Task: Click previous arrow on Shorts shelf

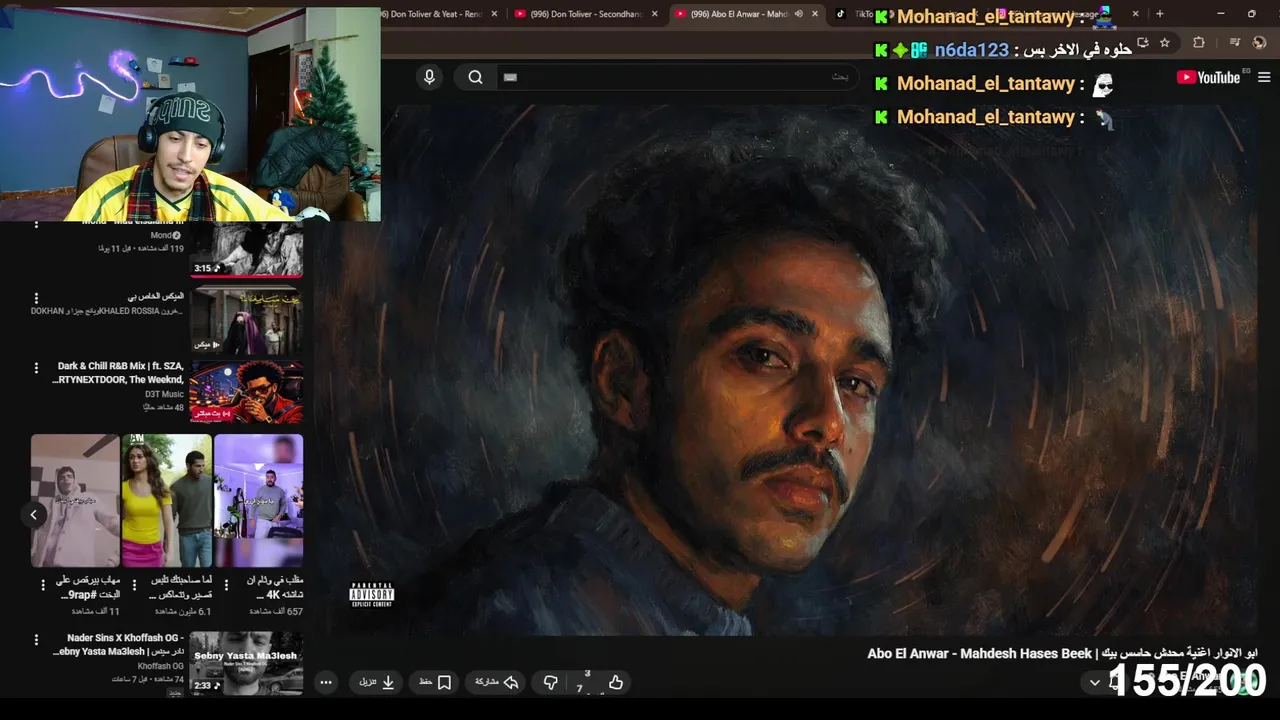Action: pyautogui.click(x=33, y=514)
